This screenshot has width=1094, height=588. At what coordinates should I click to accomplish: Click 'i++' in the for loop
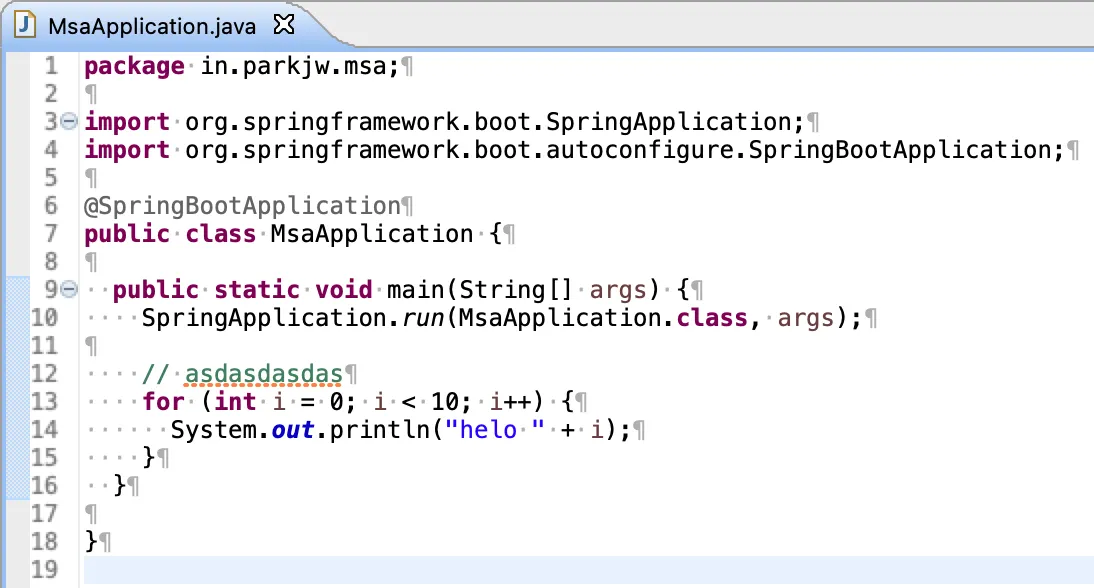click(x=509, y=402)
